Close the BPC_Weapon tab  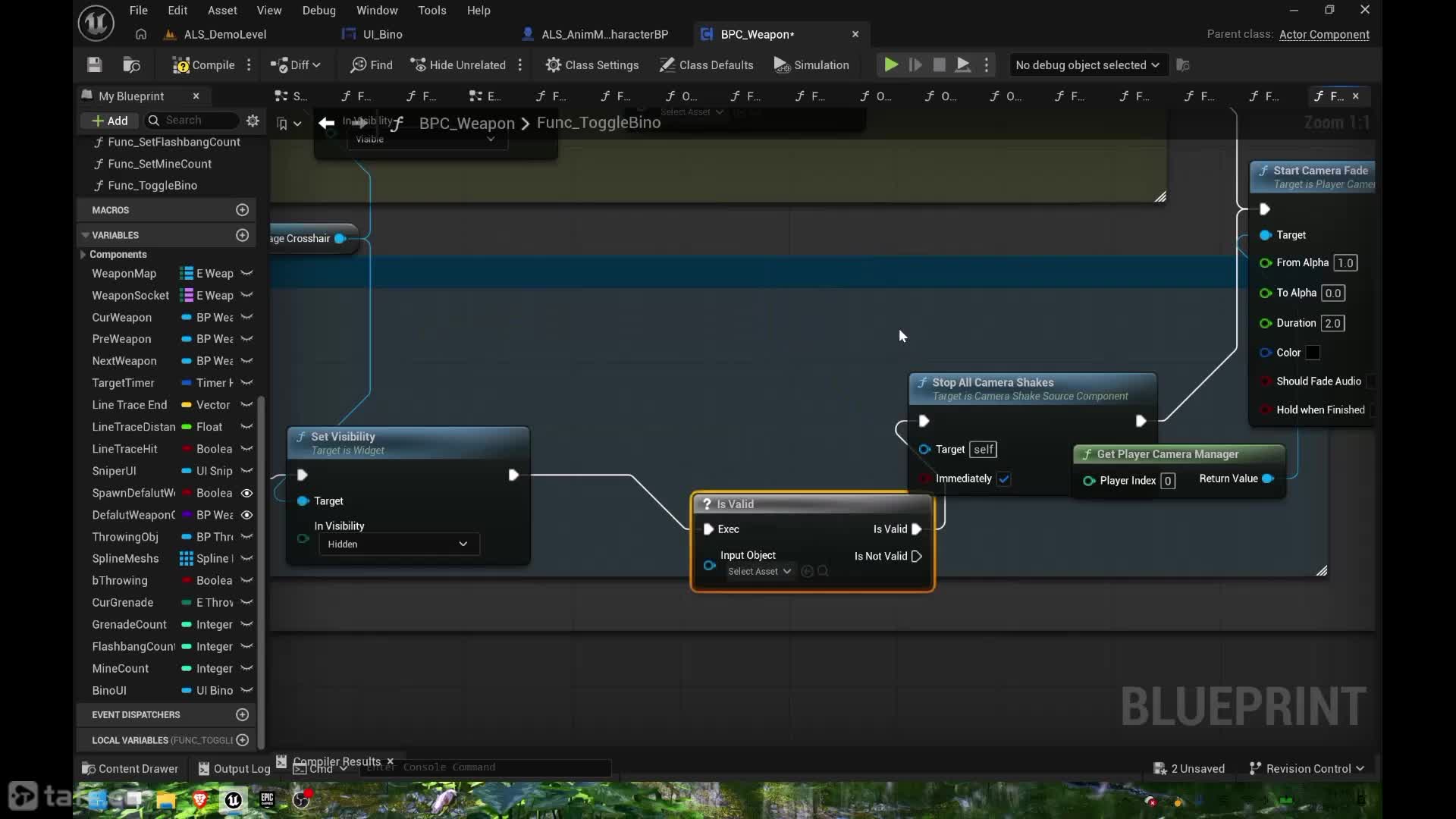tap(855, 34)
